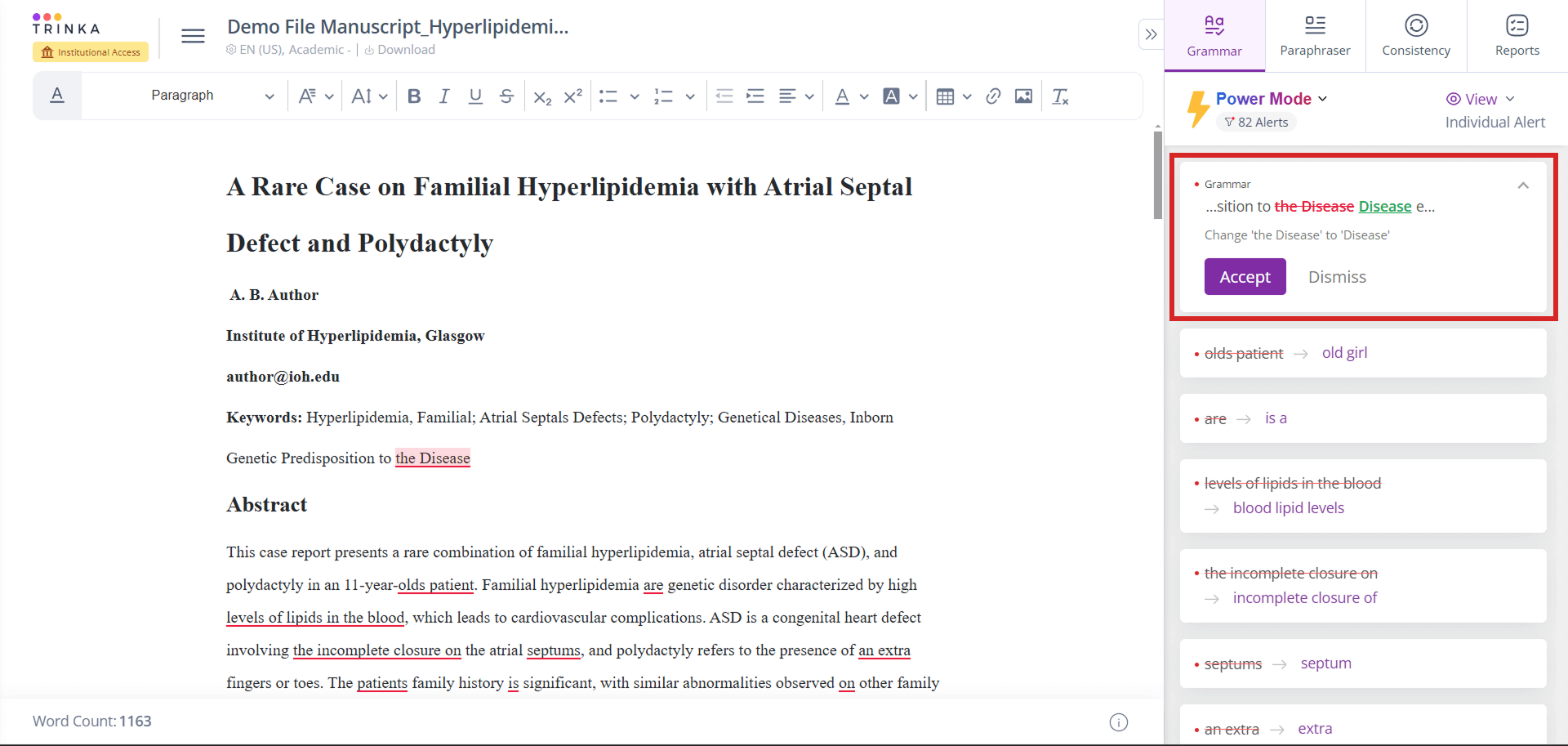
Task: Toggle italic formatting
Action: [444, 96]
